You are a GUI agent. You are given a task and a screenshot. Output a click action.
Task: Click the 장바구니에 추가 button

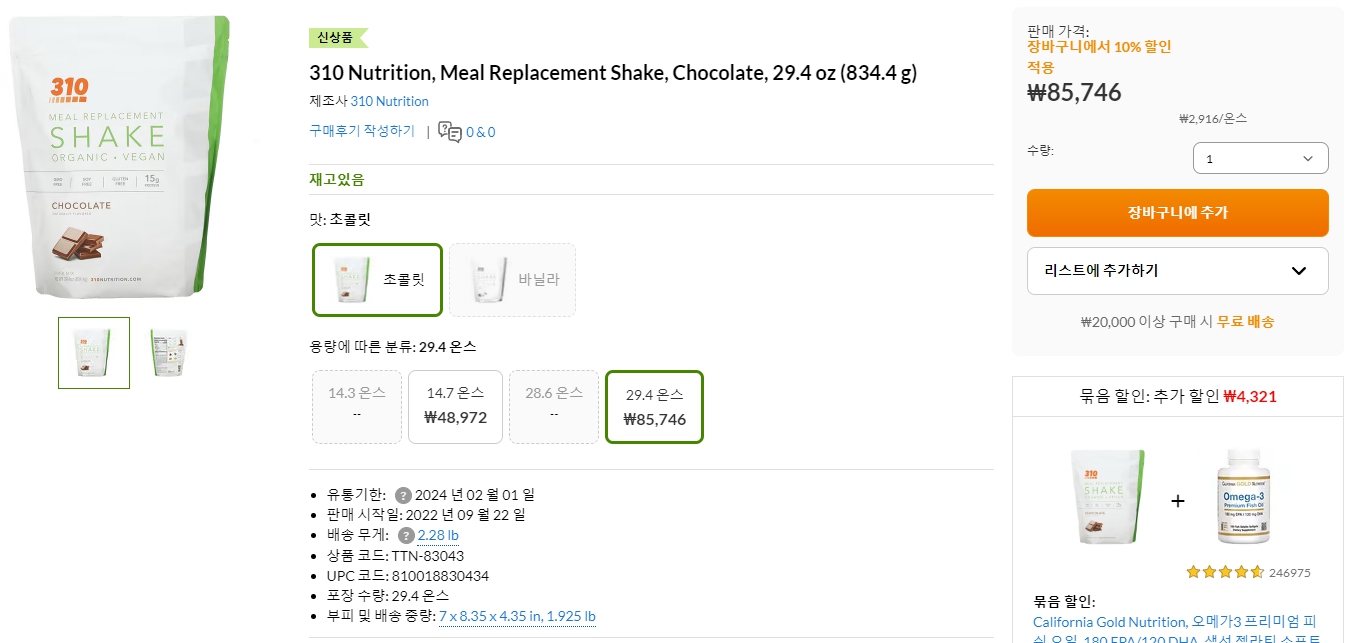coord(1177,212)
